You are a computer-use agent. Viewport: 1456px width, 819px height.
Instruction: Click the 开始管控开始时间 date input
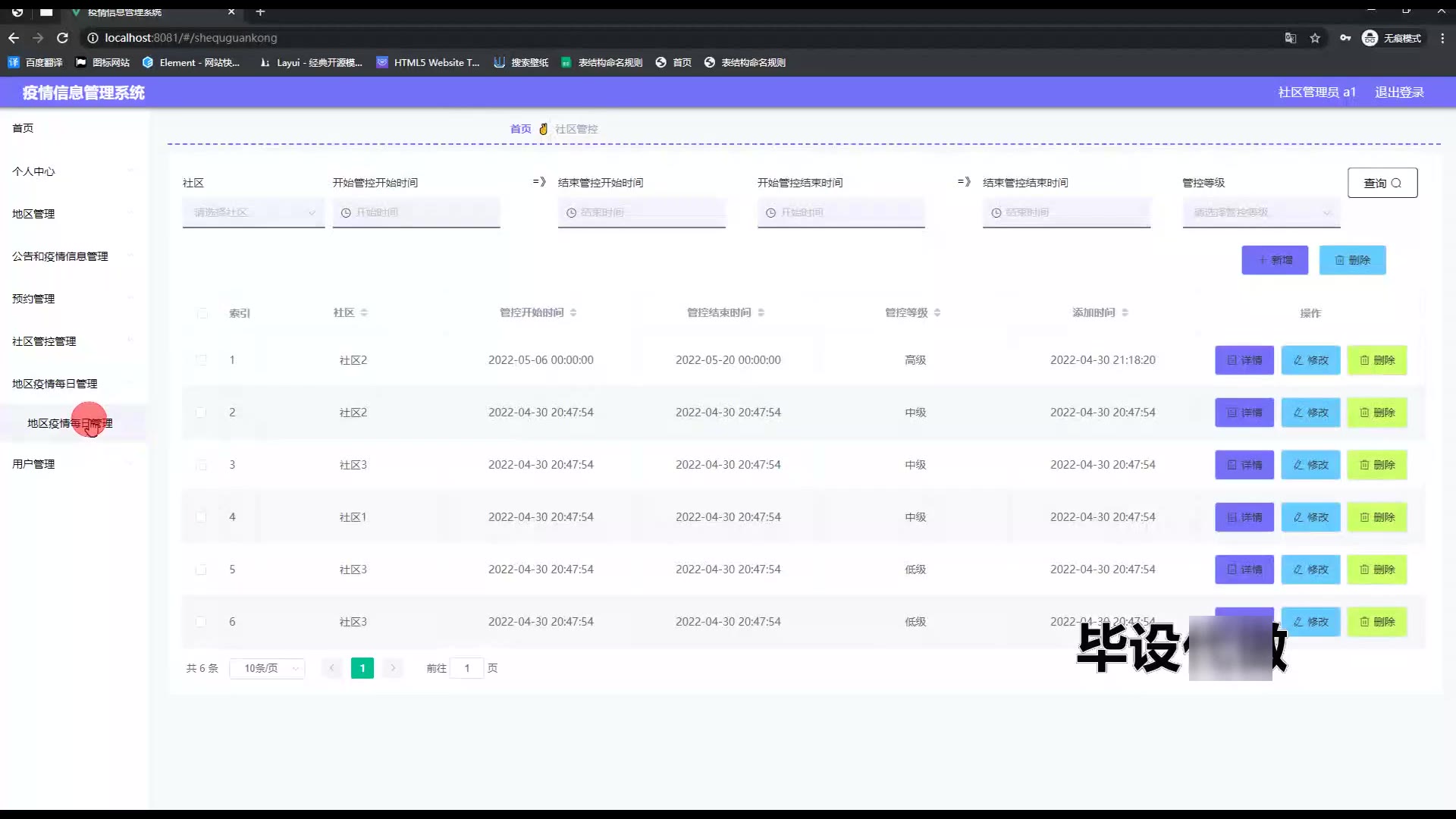tap(416, 212)
